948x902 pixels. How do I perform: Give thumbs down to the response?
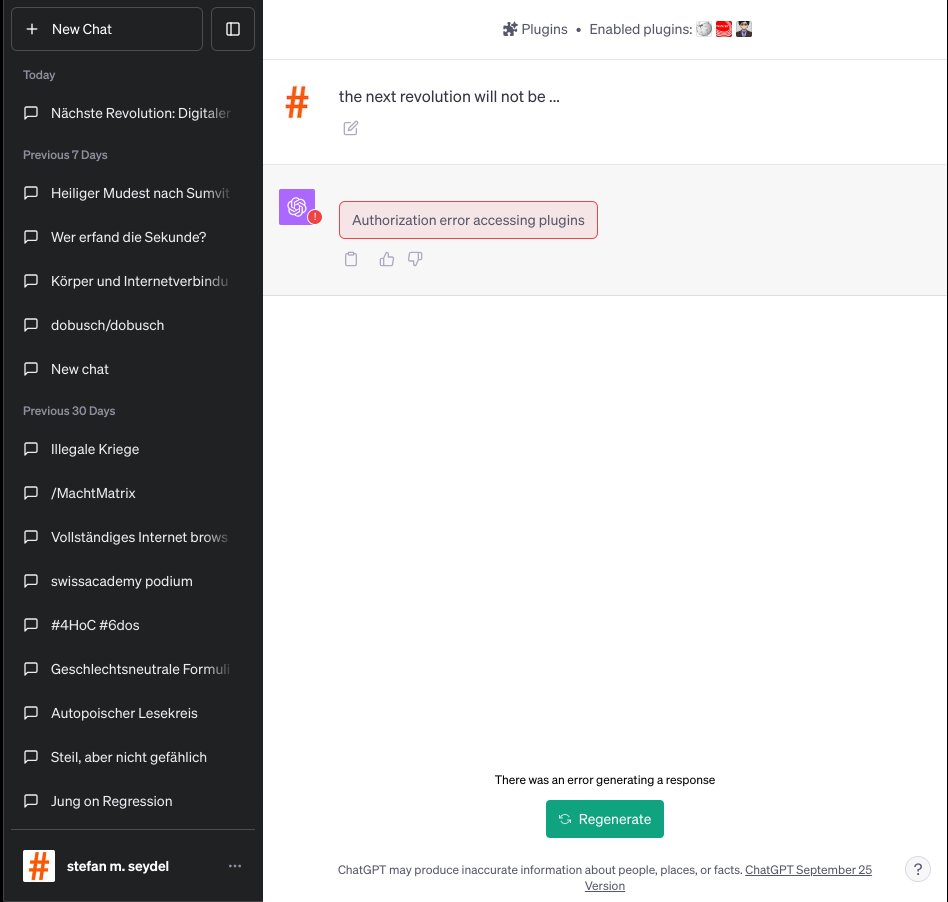click(x=415, y=259)
